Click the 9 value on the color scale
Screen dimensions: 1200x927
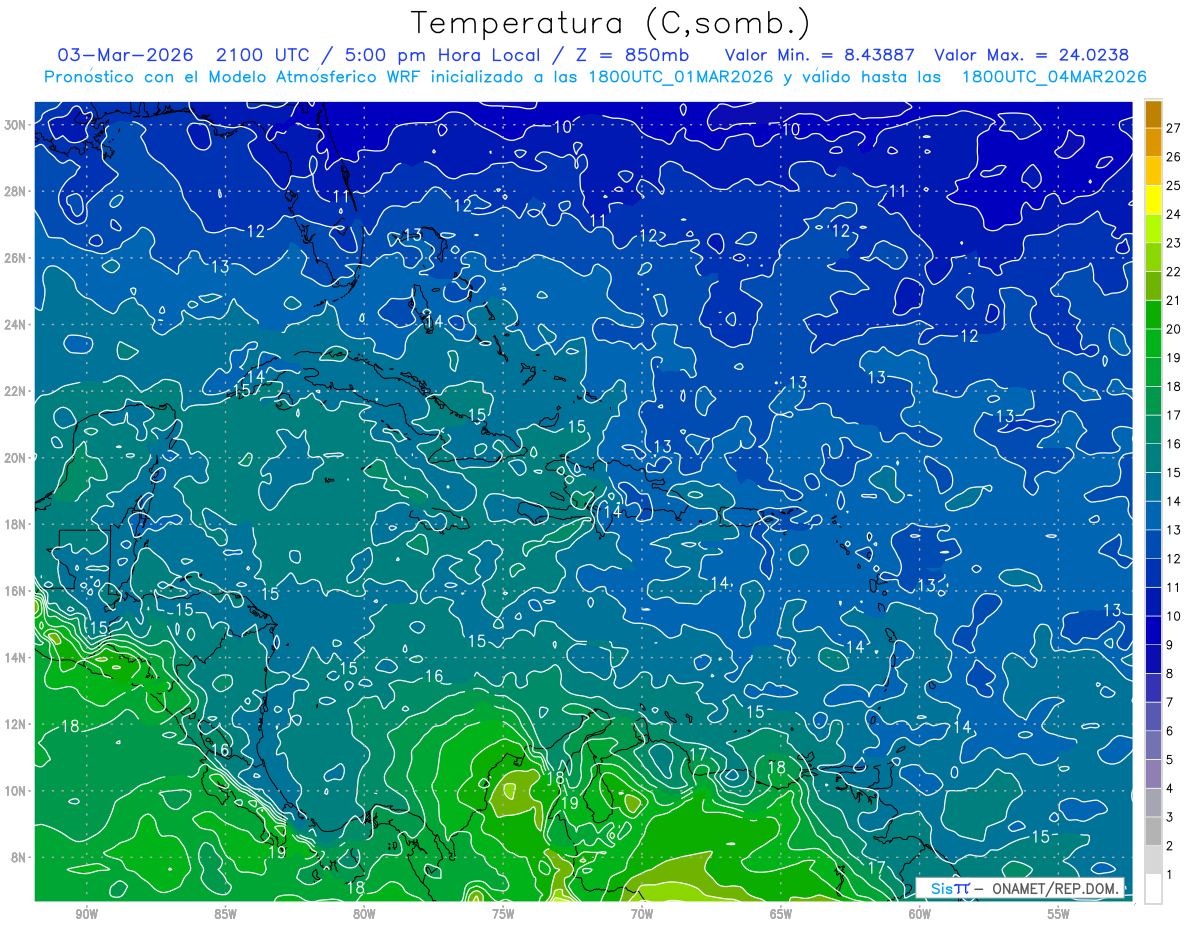coord(1170,645)
